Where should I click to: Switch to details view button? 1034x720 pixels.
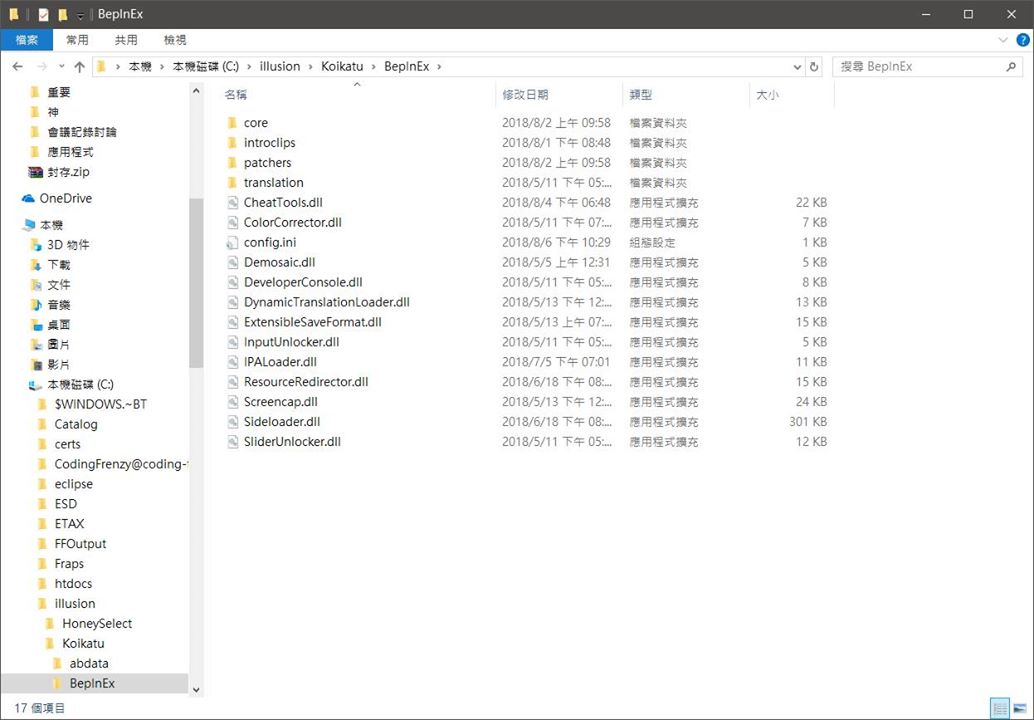coord(999,708)
